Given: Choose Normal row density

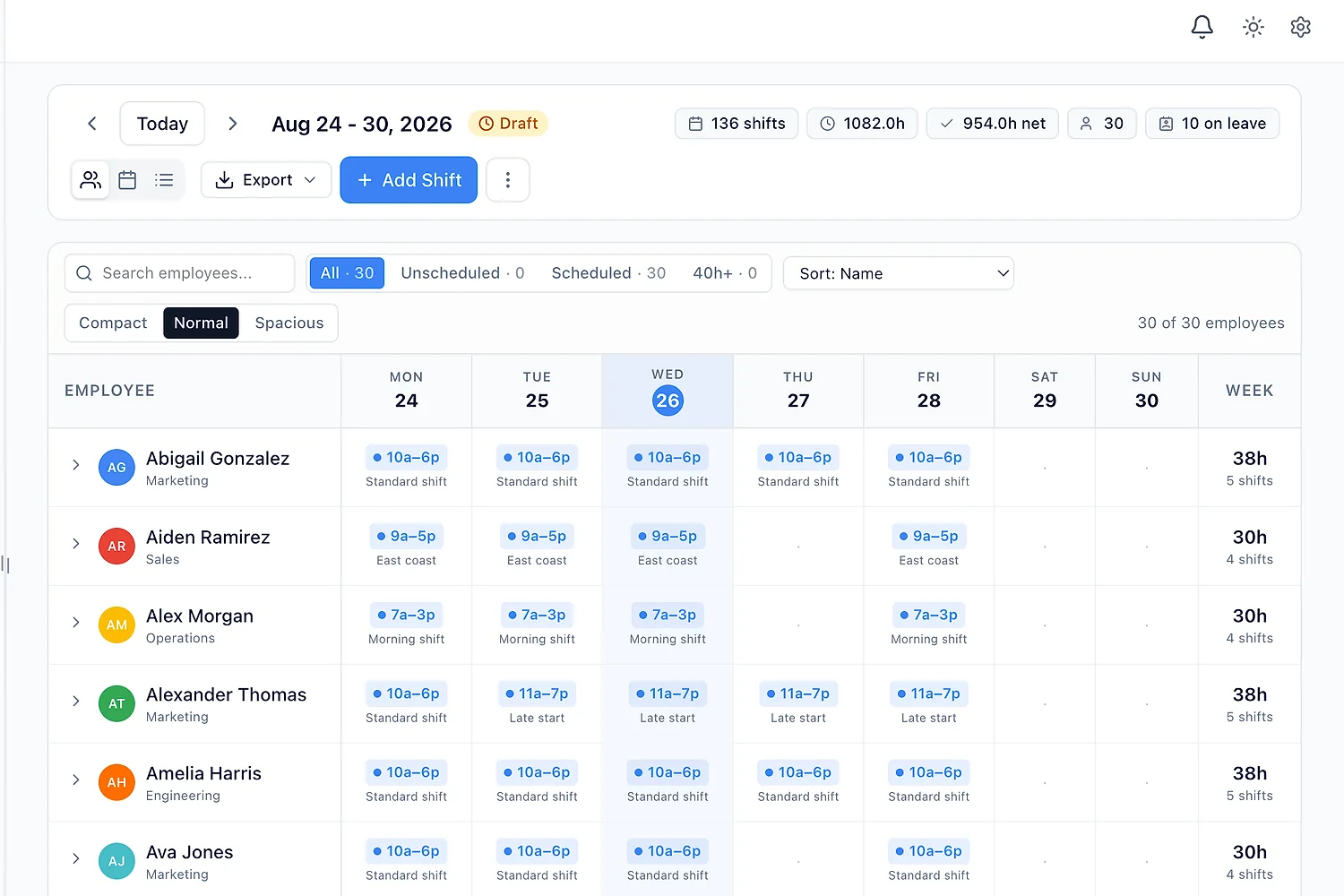Looking at the screenshot, I should pos(201,323).
